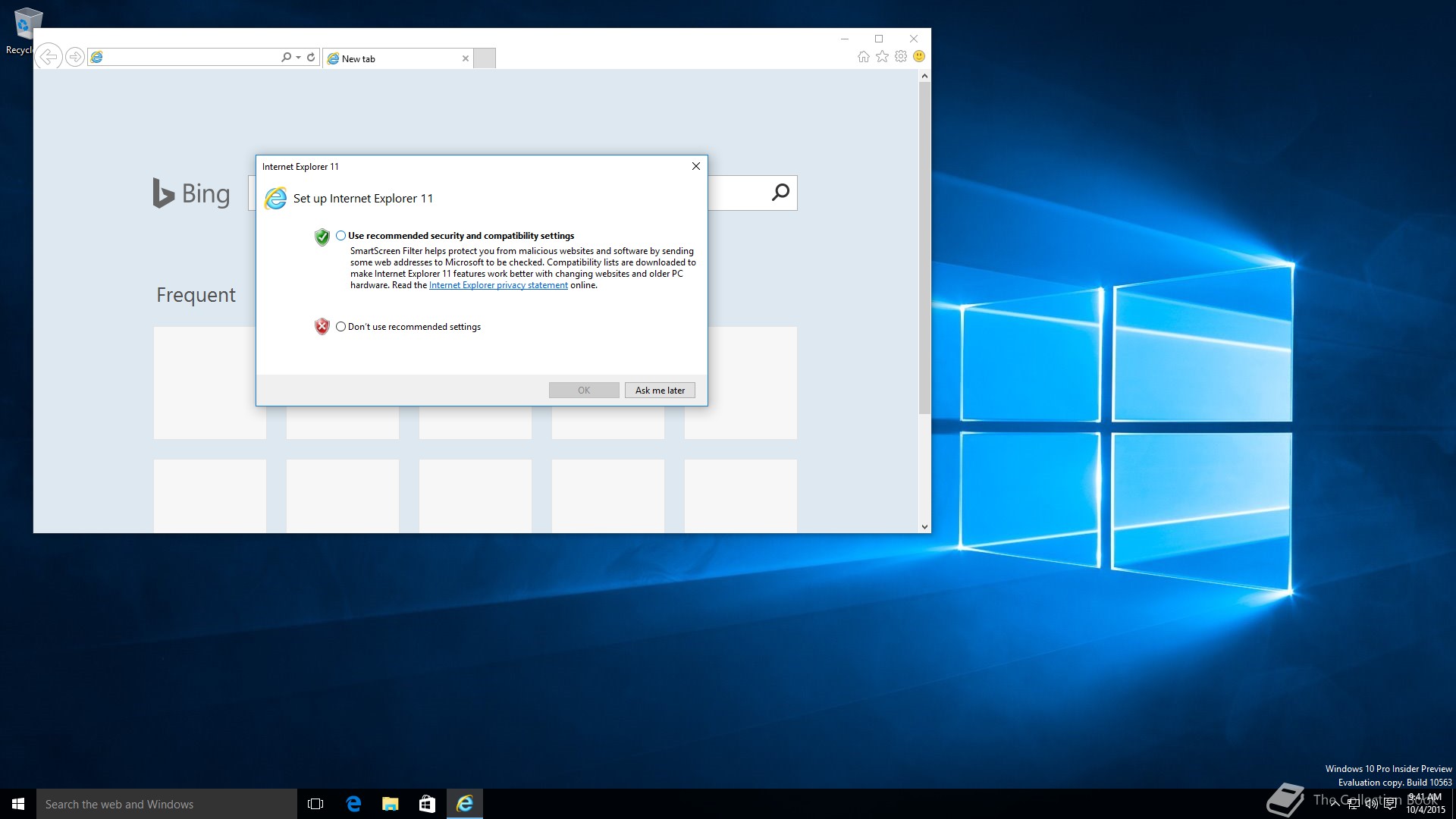Image resolution: width=1456 pixels, height=819 pixels.
Task: Click the page scrollbar up arrow
Action: [x=924, y=76]
